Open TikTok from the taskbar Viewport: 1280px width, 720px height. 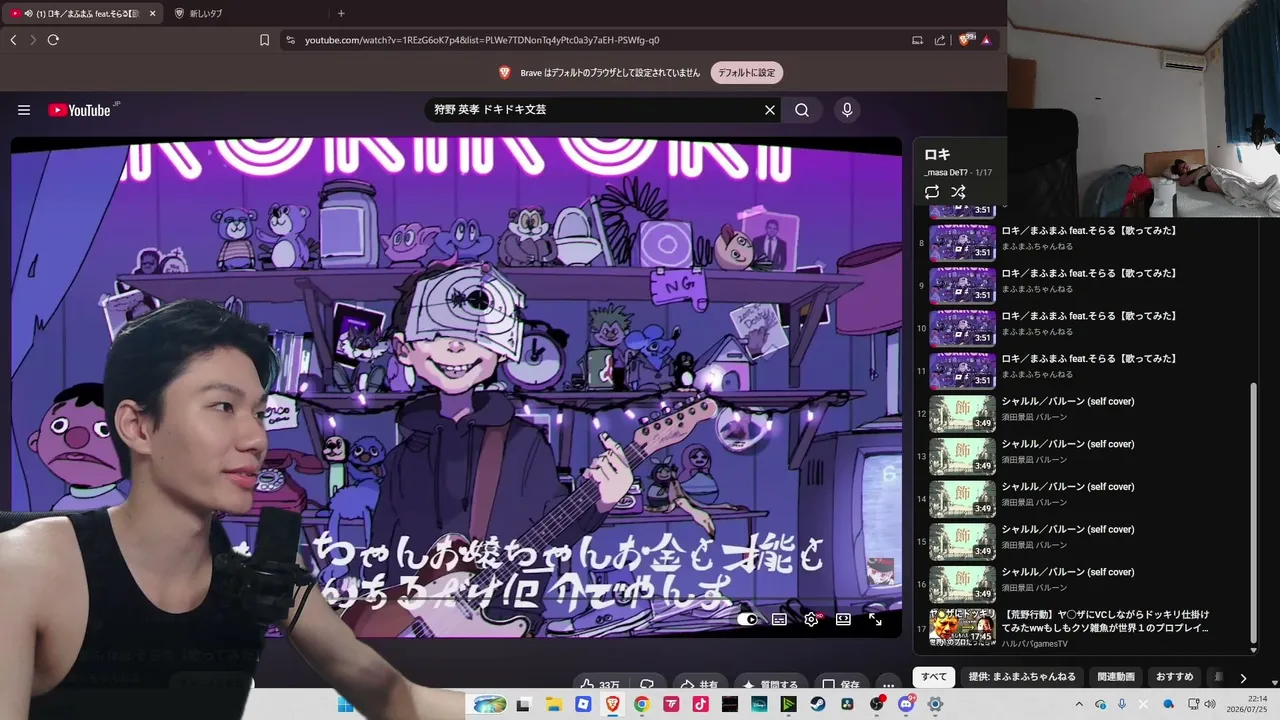tap(700, 705)
